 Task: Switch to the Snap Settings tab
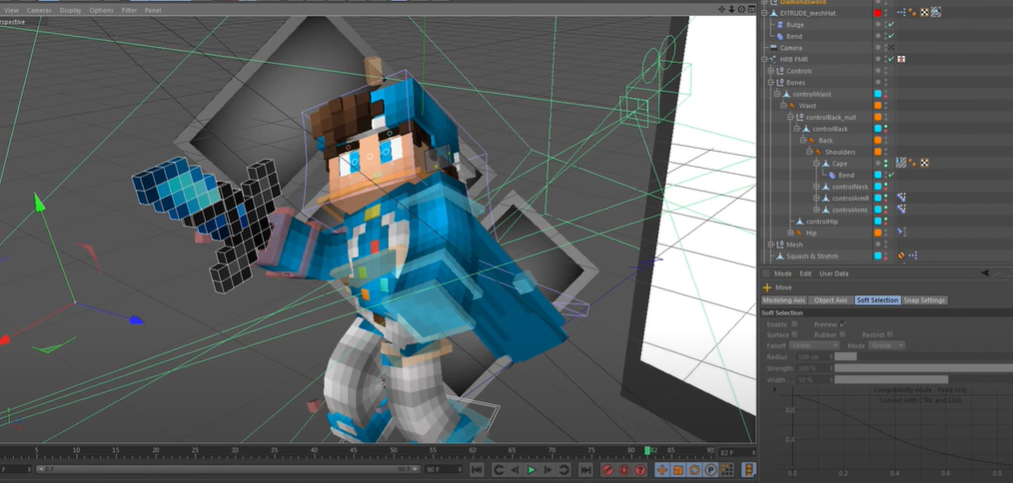coord(924,300)
